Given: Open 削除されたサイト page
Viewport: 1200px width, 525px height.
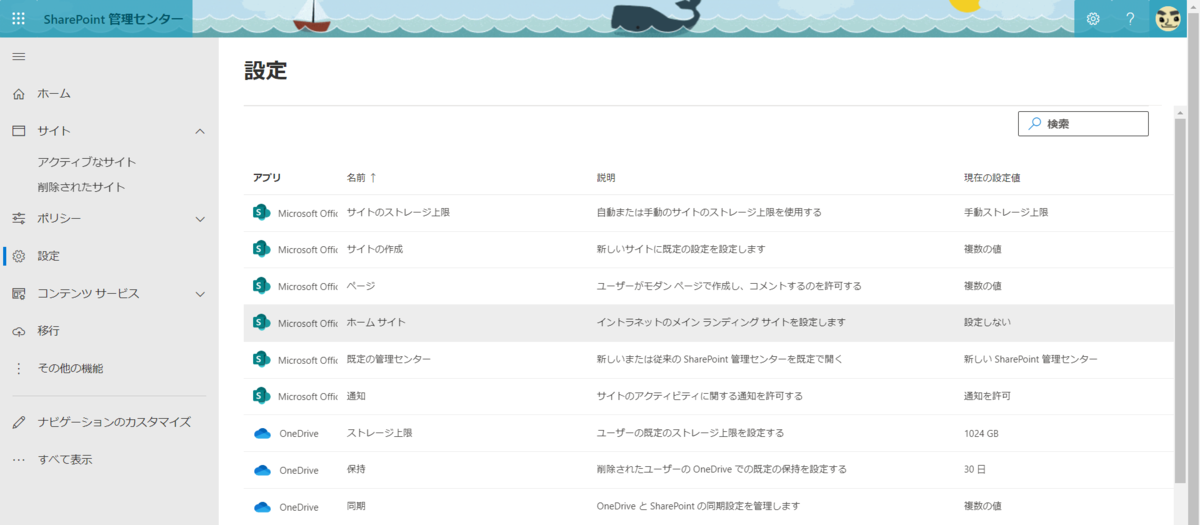Looking at the screenshot, I should click(x=81, y=187).
